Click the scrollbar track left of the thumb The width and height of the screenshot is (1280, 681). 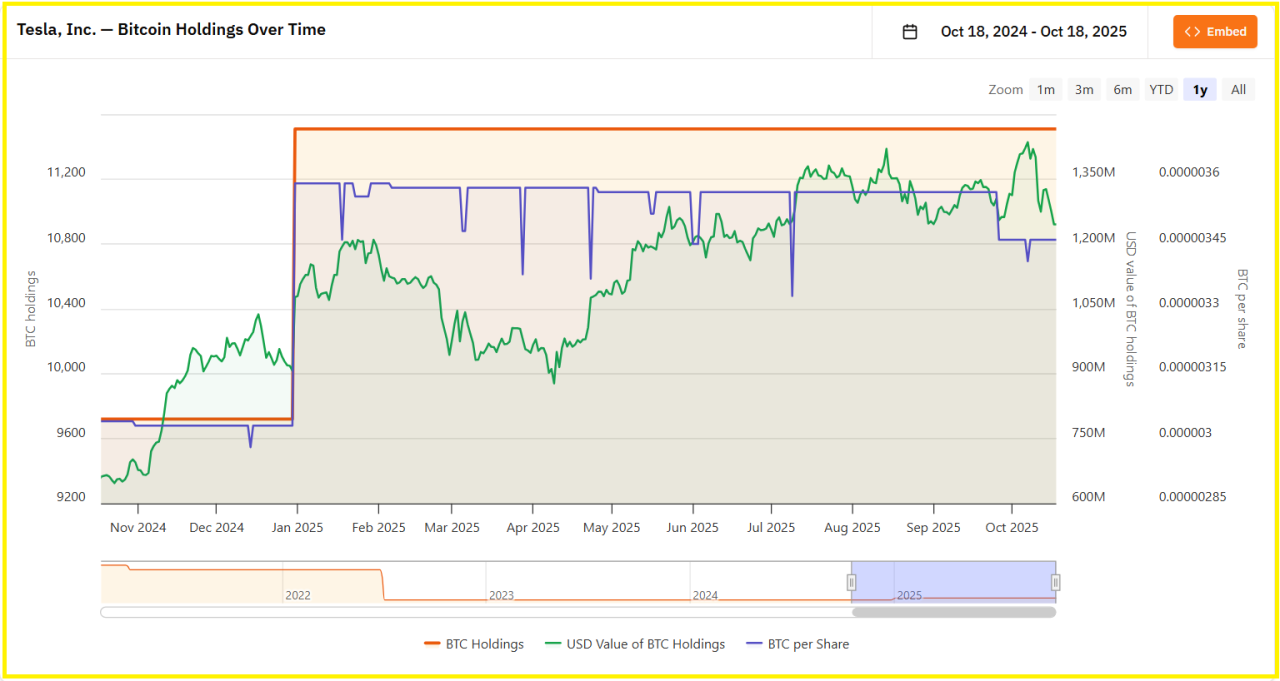pos(470,612)
